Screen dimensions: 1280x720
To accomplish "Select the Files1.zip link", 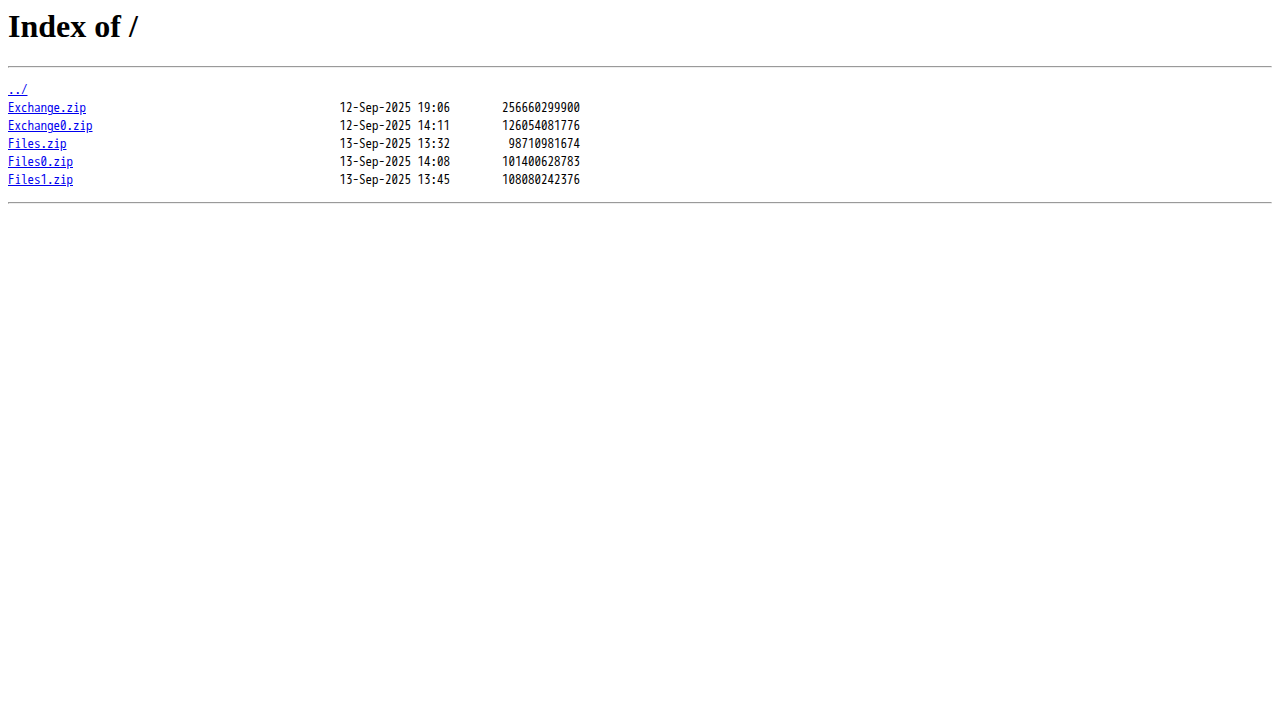I will click(40, 180).
